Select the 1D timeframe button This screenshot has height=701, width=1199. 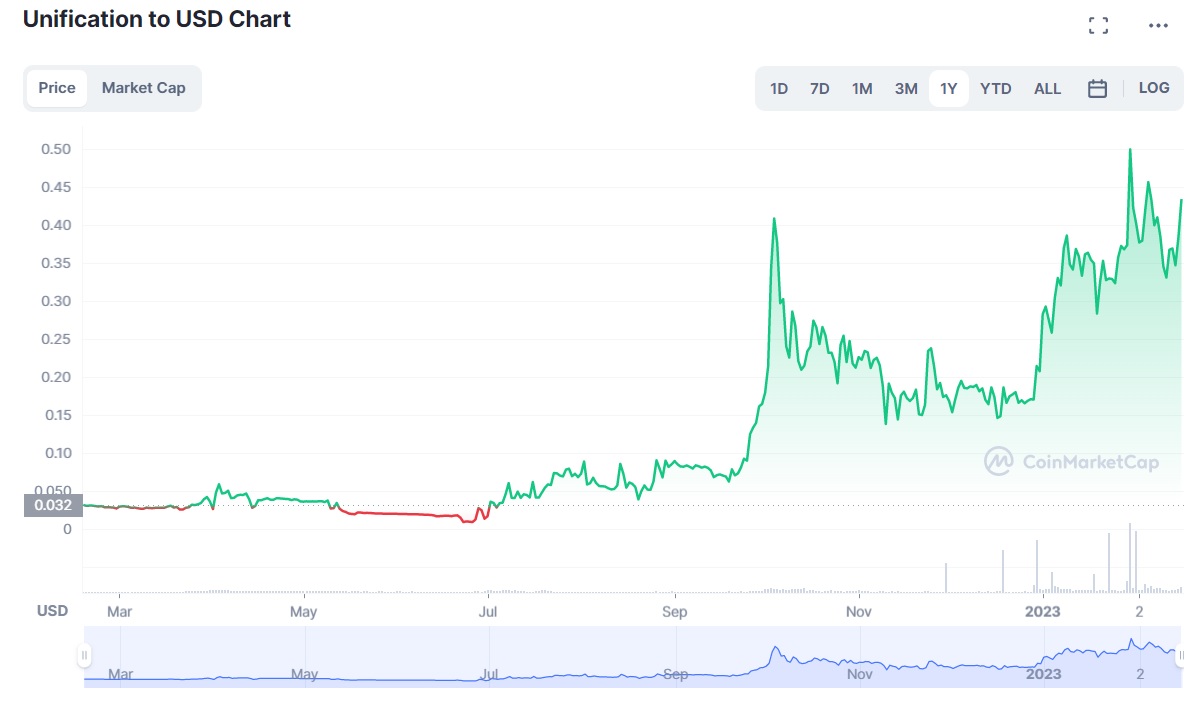[x=778, y=88]
